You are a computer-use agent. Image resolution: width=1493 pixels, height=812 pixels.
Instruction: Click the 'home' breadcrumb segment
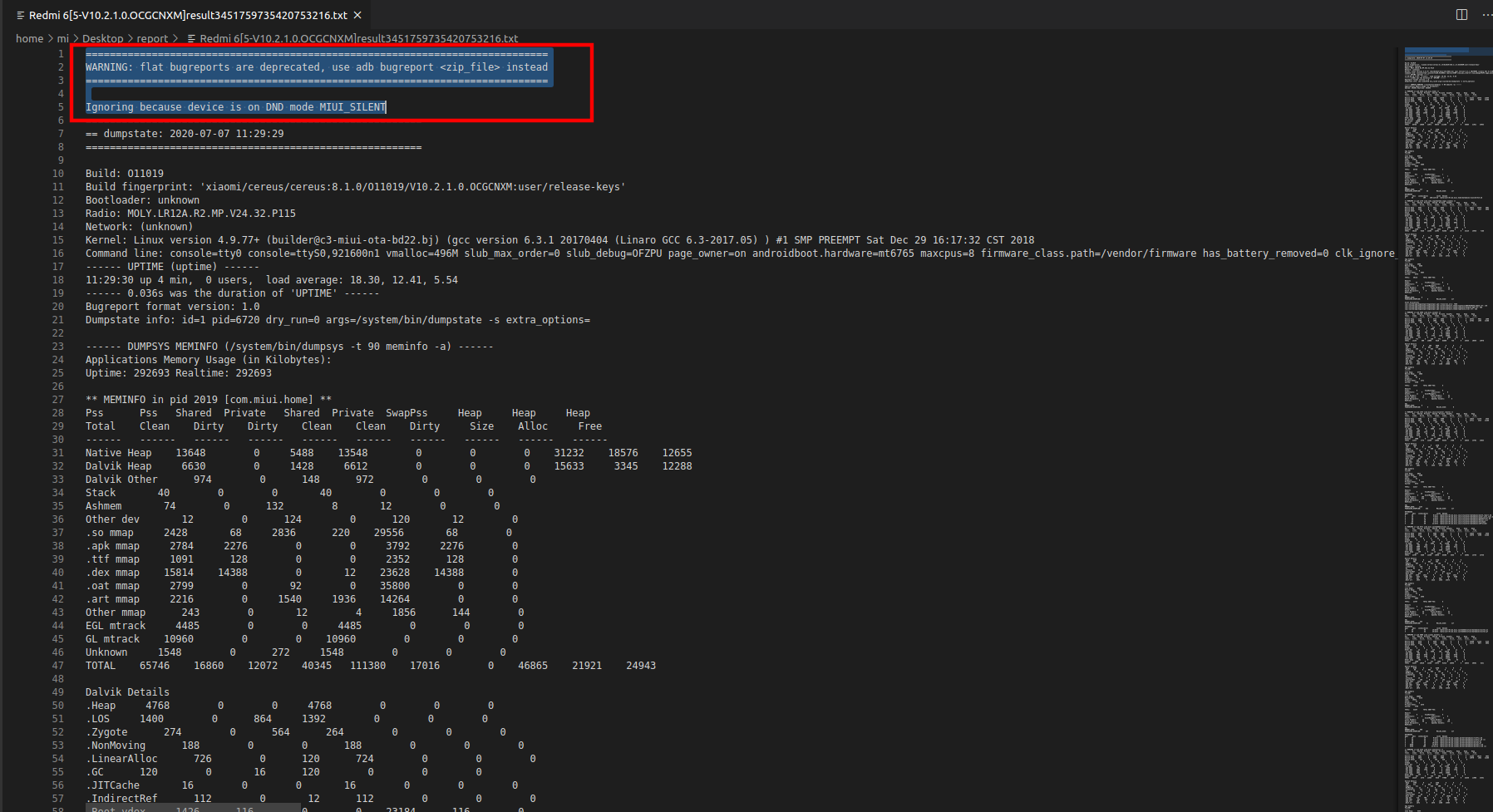point(29,38)
